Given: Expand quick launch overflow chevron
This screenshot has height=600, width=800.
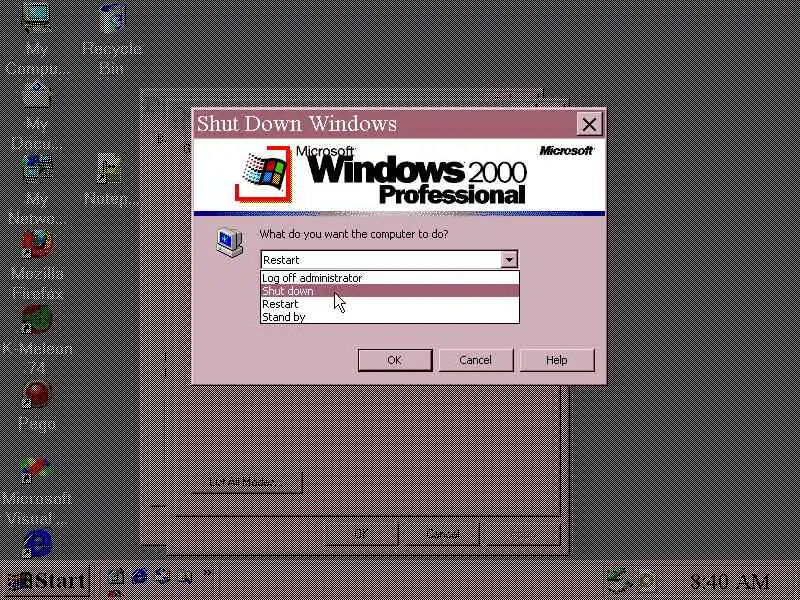Looking at the screenshot, I should pyautogui.click(x=208, y=573).
